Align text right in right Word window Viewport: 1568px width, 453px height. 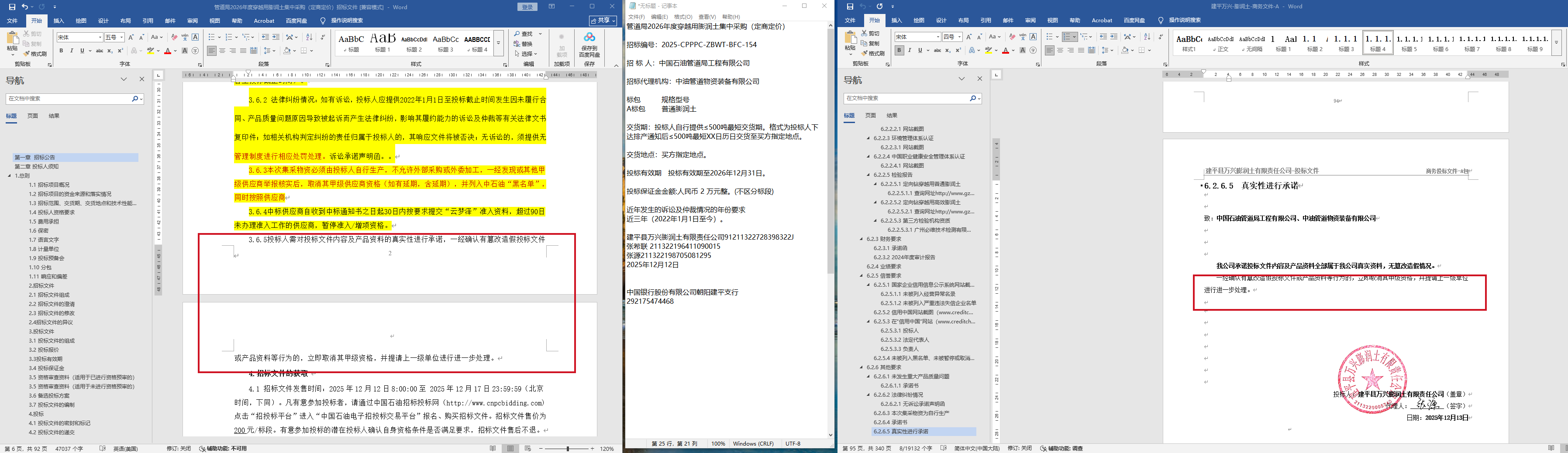(x=1071, y=51)
